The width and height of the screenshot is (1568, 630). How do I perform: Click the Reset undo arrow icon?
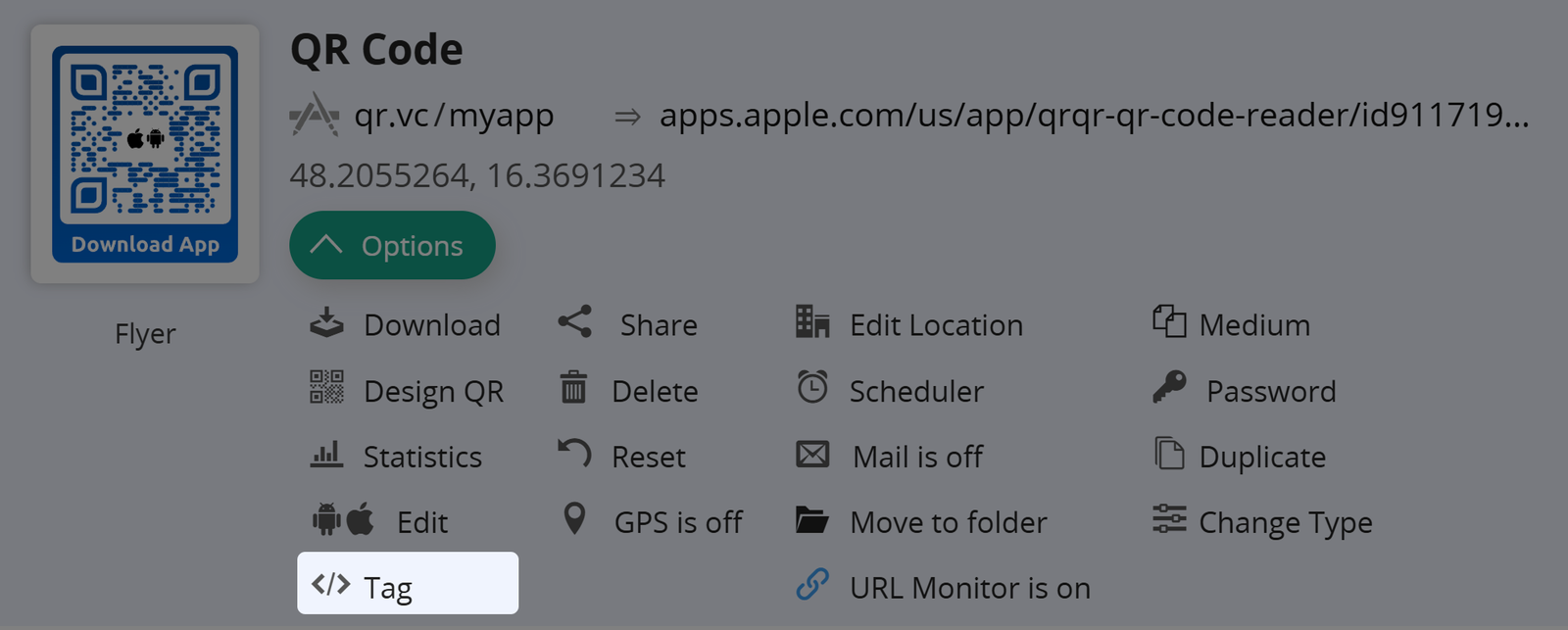[x=574, y=454]
